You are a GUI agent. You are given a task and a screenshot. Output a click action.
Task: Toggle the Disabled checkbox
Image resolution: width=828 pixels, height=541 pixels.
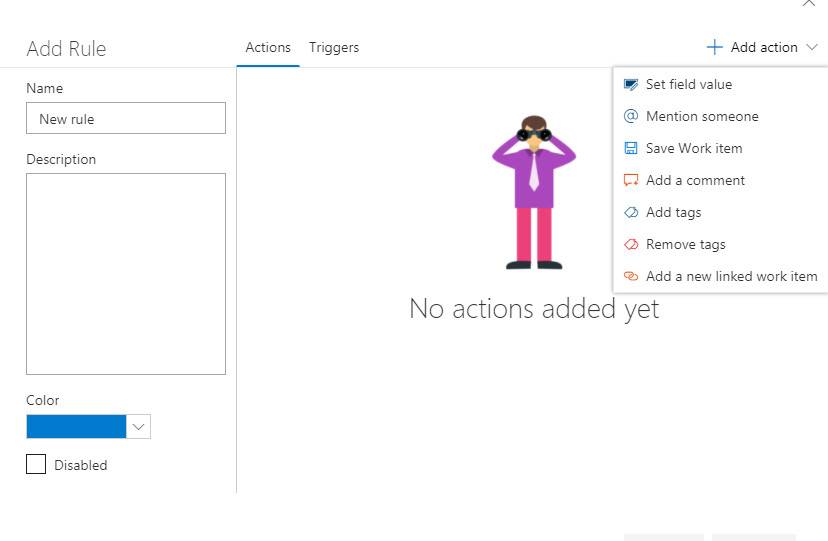pos(36,464)
